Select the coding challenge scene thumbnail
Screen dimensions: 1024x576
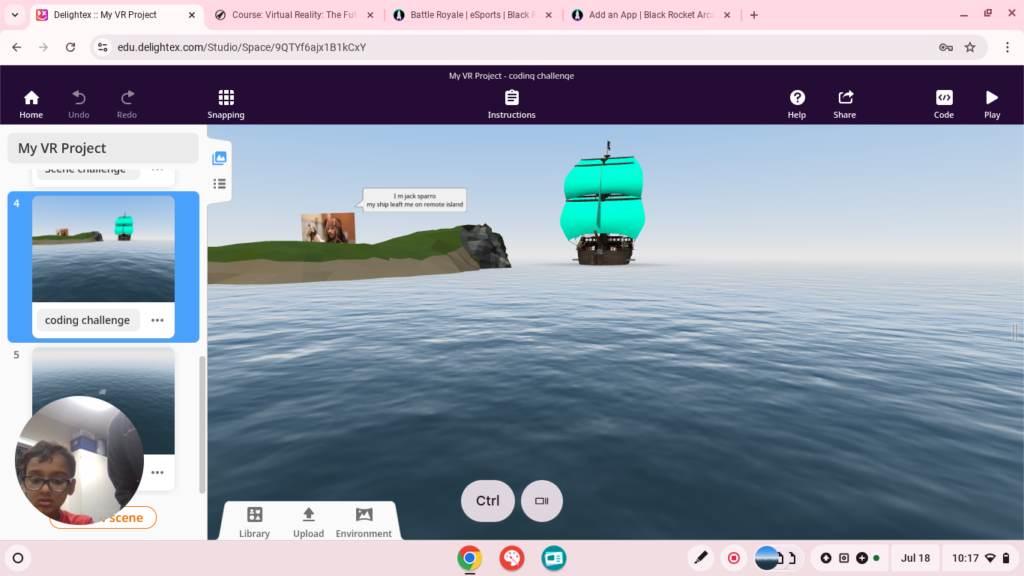pos(103,249)
